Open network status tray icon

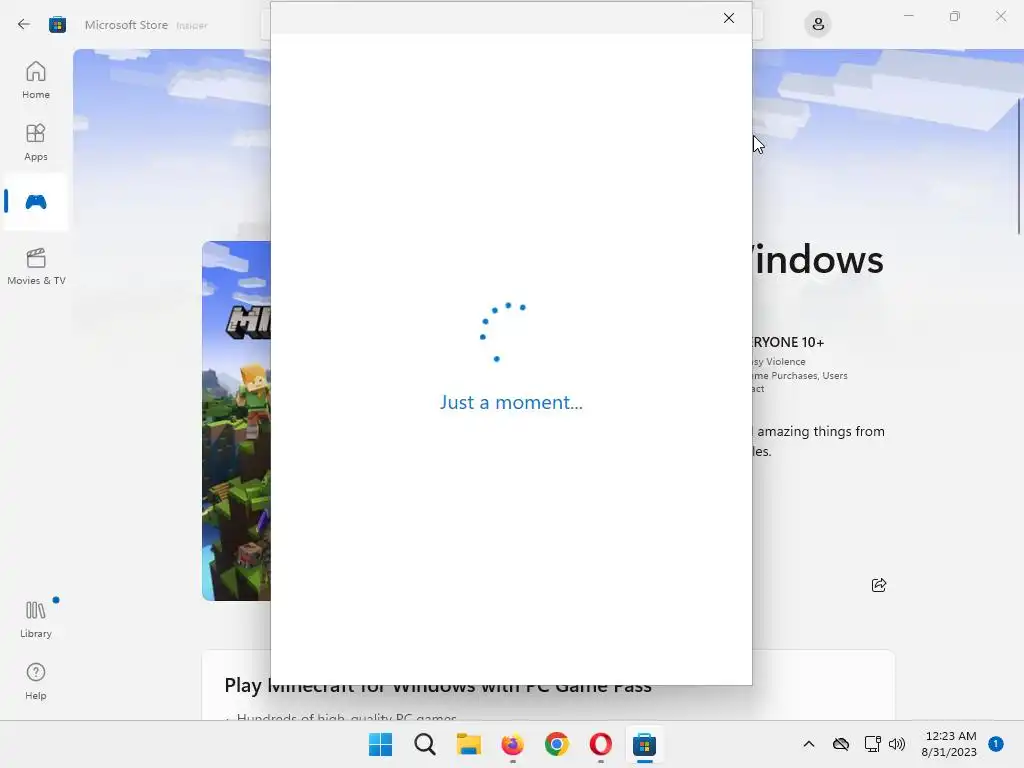(x=872, y=744)
